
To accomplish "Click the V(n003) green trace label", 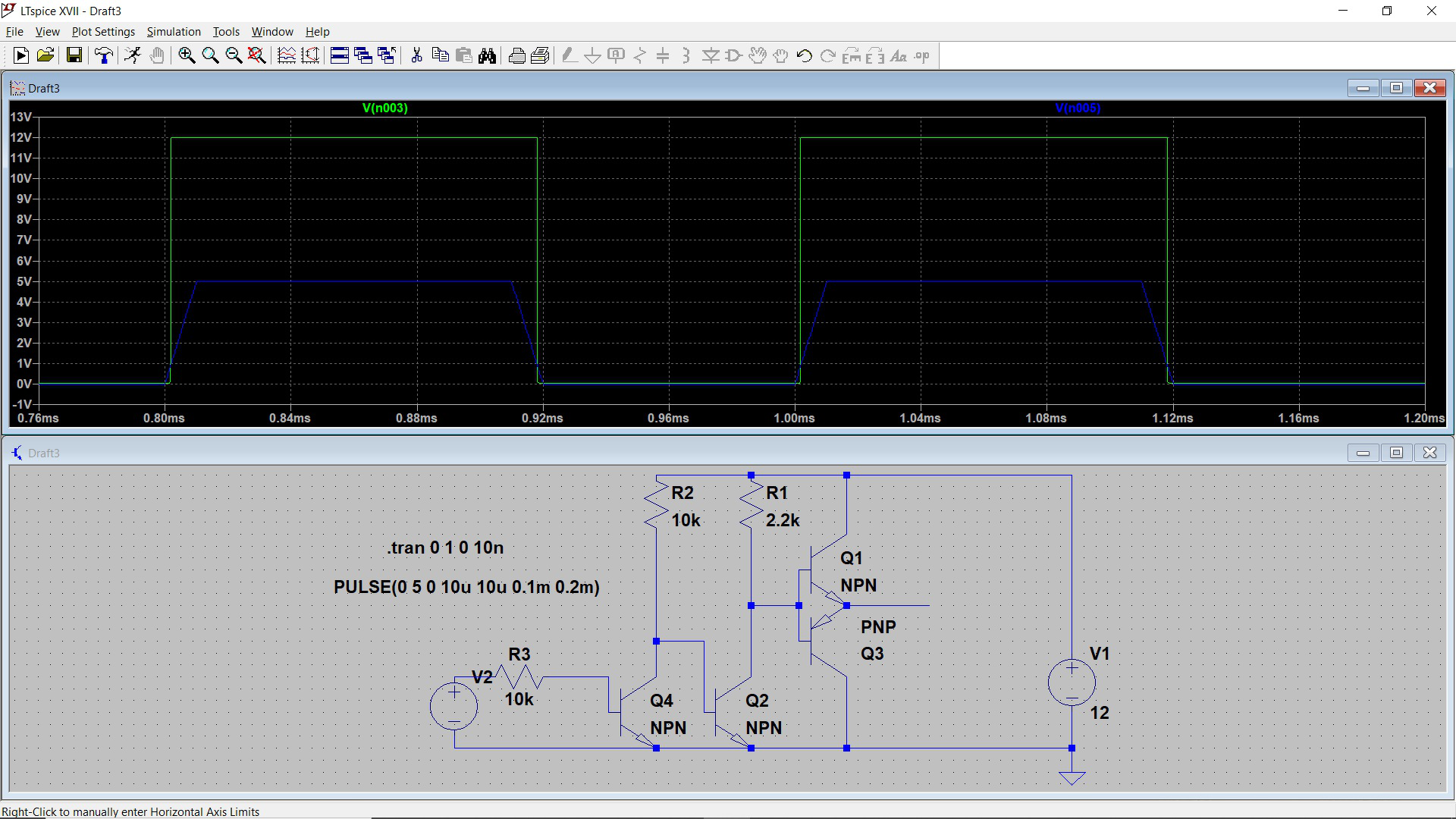I will click(384, 108).
